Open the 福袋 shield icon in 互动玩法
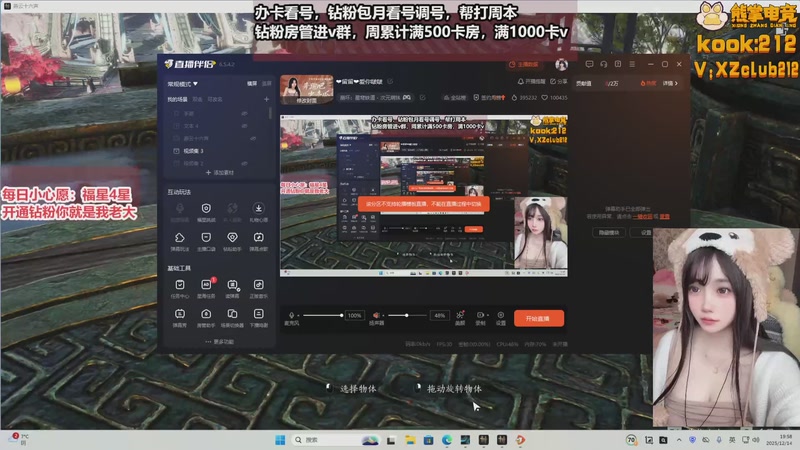The width and height of the screenshot is (800, 450). pos(206,208)
